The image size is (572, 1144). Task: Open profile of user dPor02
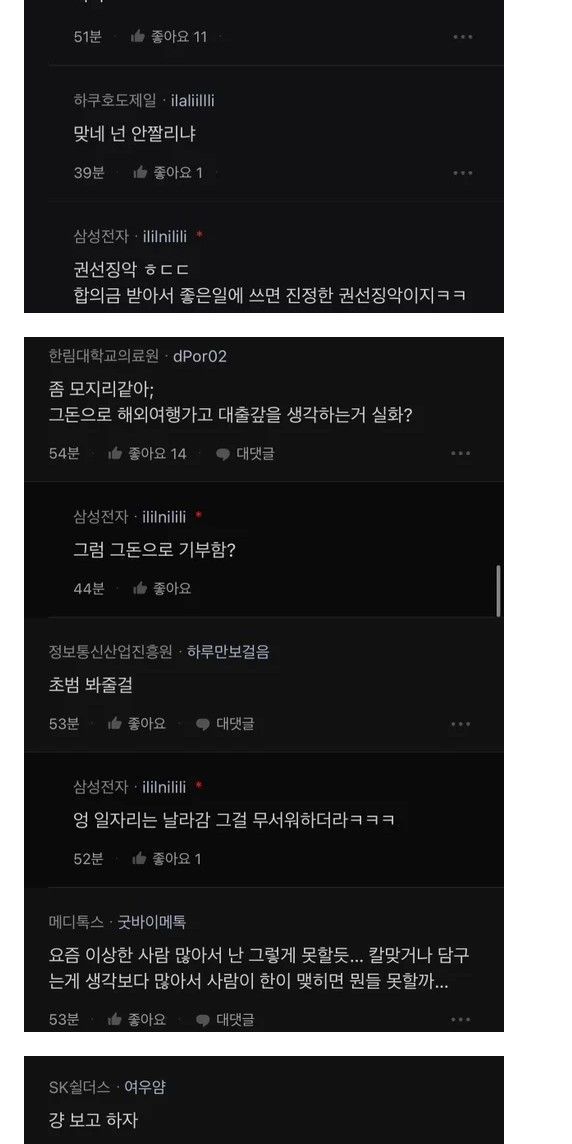200,356
